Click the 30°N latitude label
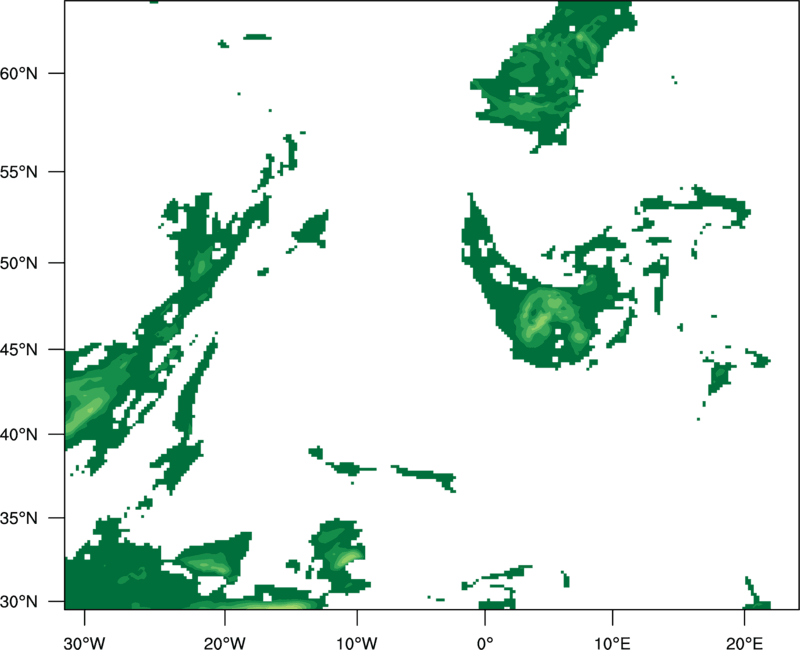Image resolution: width=800 pixels, height=650 pixels. [x=19, y=602]
